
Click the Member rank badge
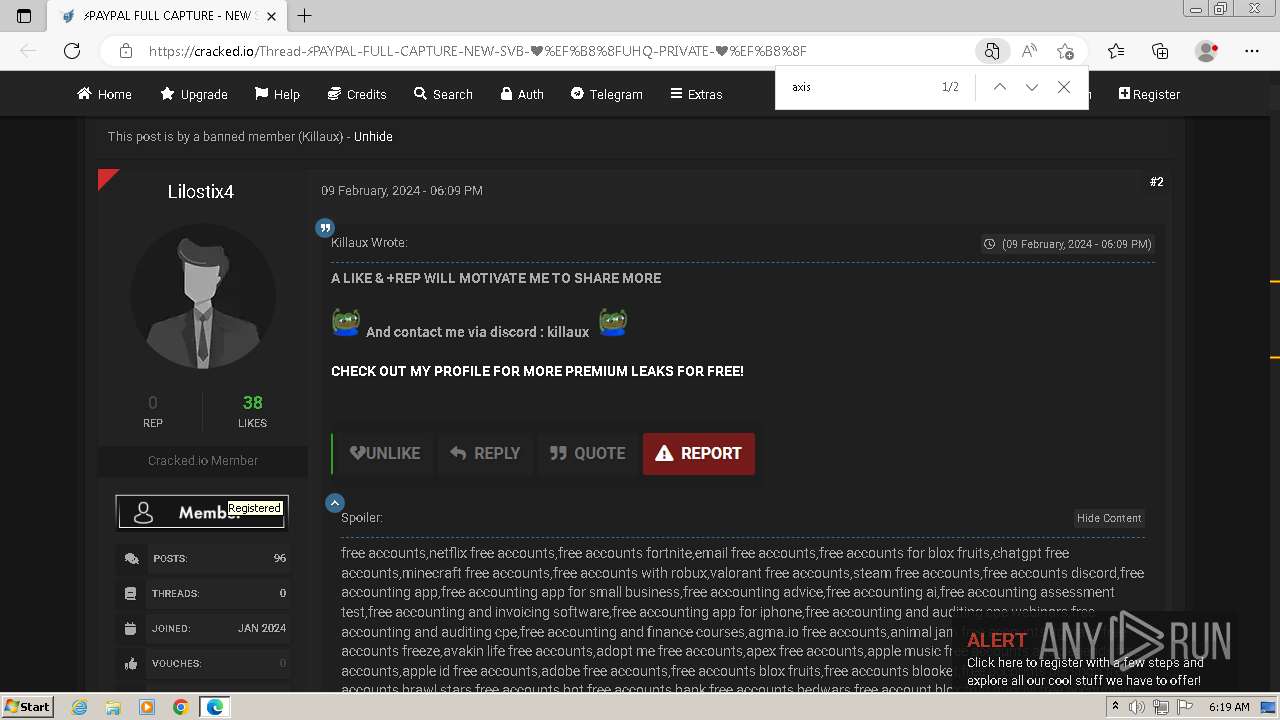[x=202, y=512]
